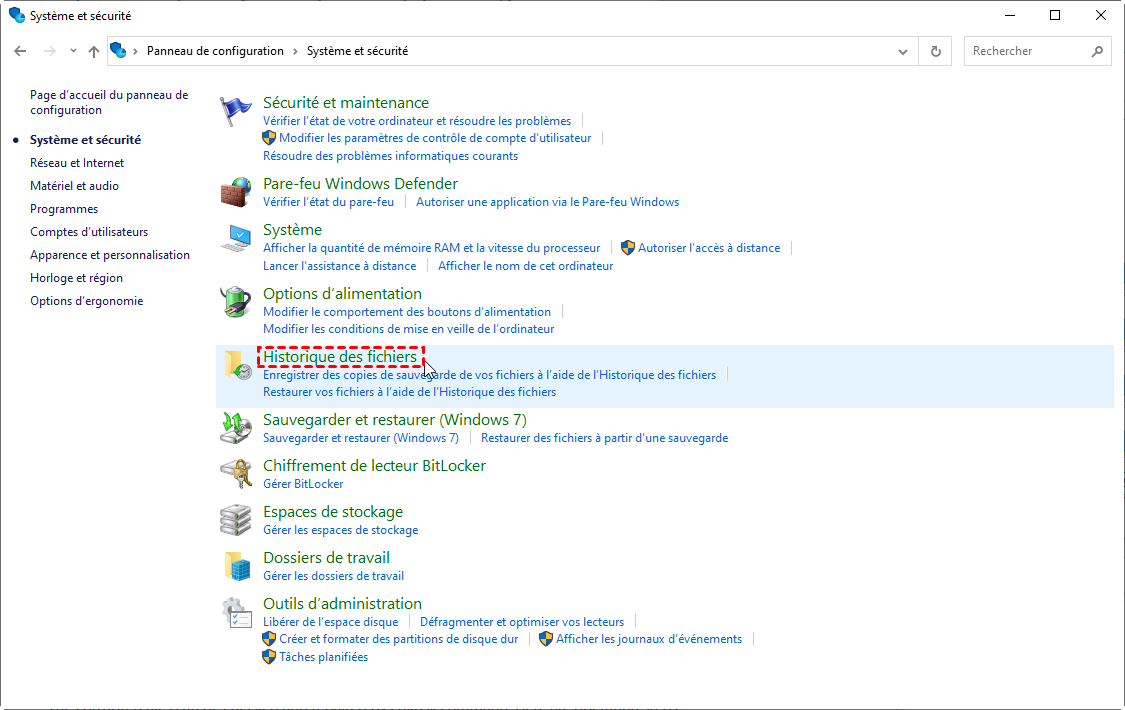Open the Options d'alimentation heading
1125x710 pixels.
pos(342,293)
